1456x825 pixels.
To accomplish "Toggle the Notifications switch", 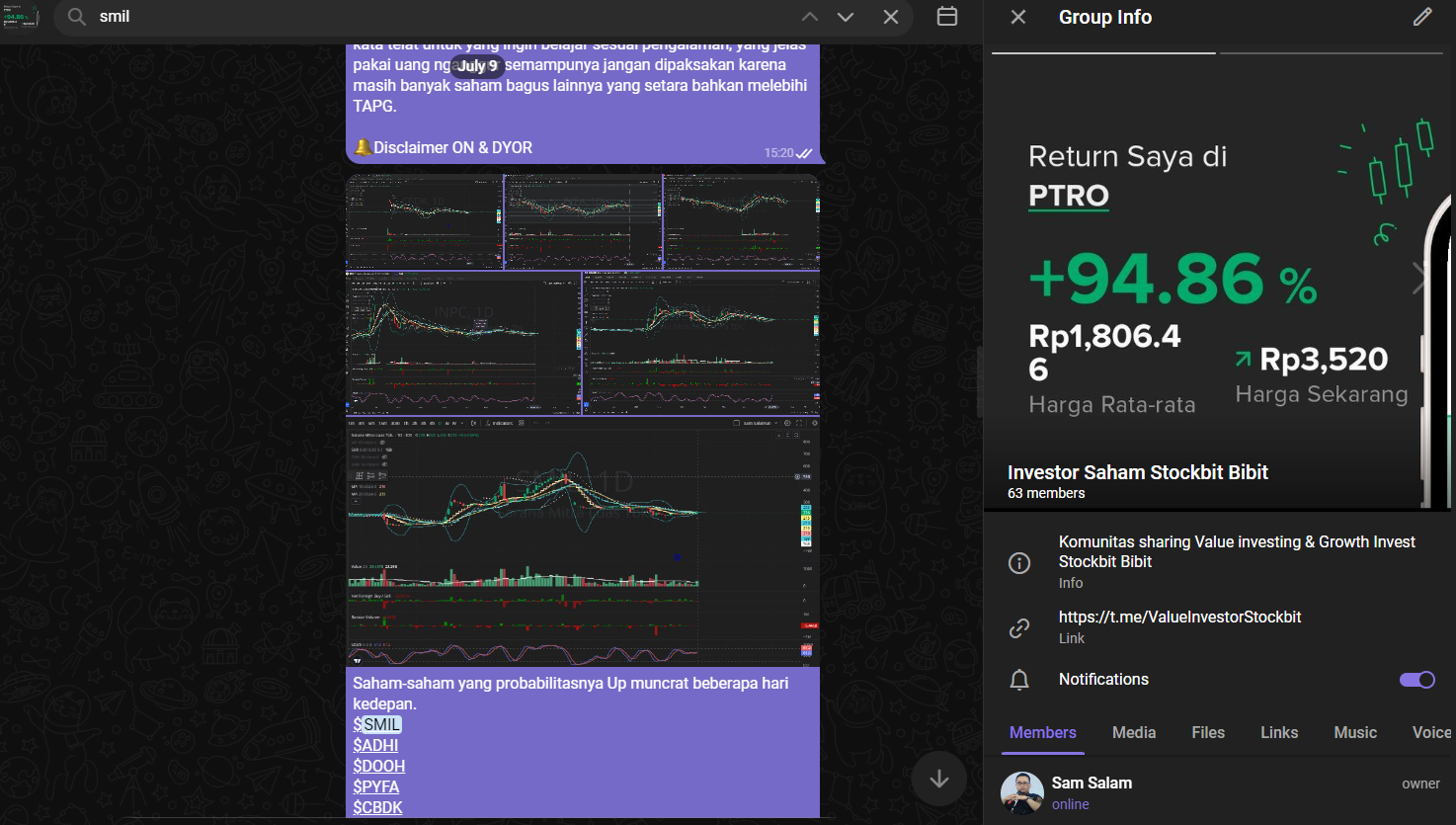I will click(x=1416, y=680).
